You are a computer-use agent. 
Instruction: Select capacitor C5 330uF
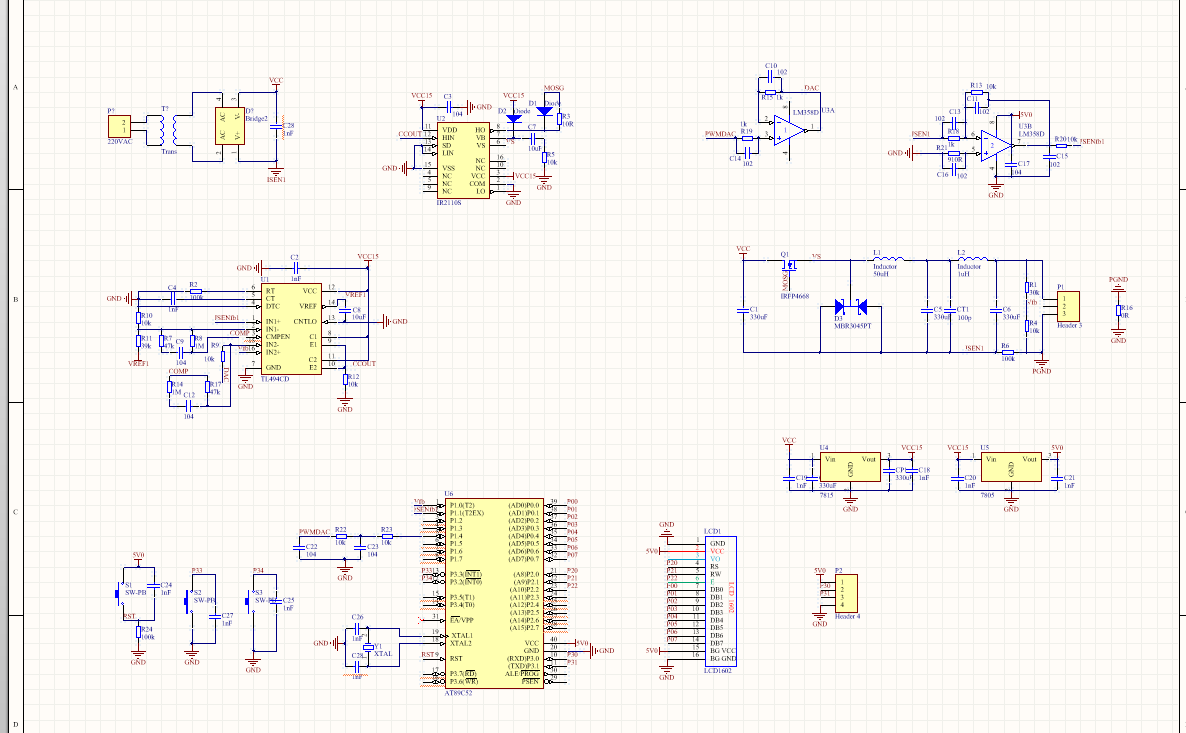tap(927, 310)
